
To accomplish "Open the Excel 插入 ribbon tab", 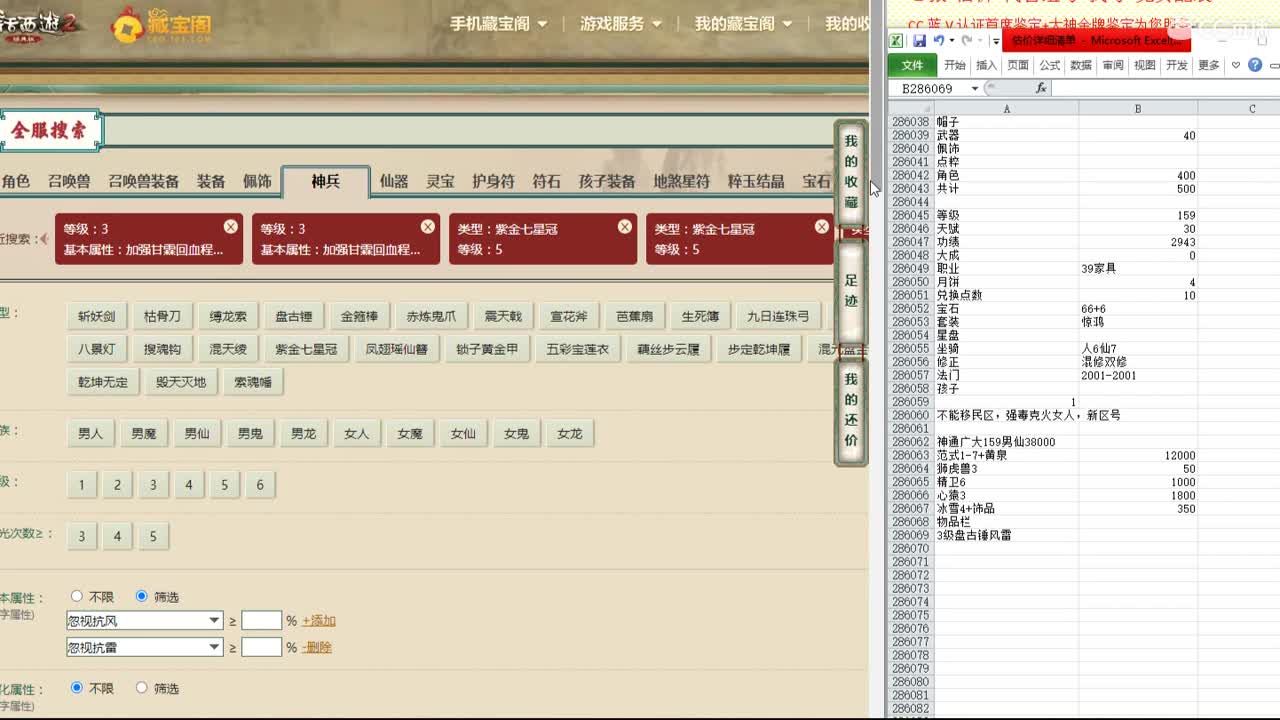I will point(986,65).
